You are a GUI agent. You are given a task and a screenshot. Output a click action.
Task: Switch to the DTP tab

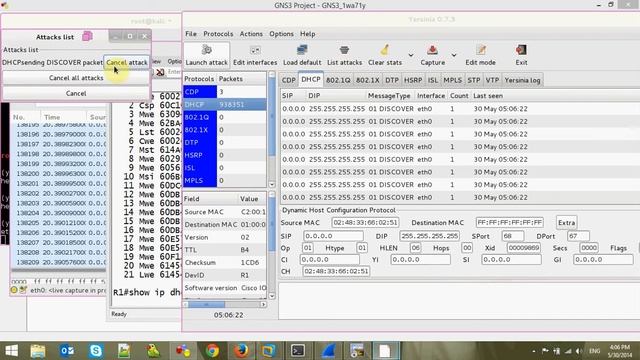[x=392, y=80]
